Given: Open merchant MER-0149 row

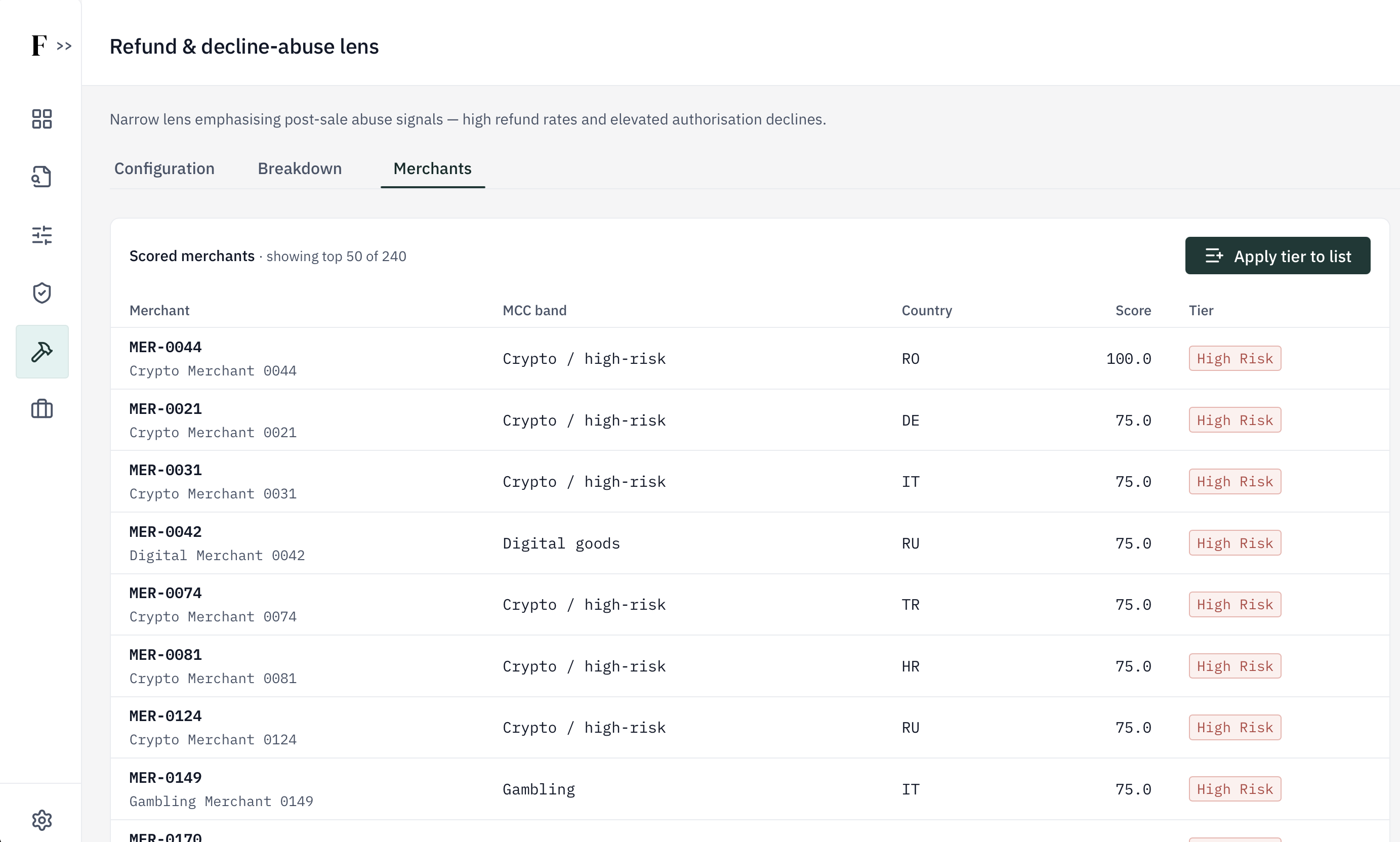Looking at the screenshot, I should (750, 789).
